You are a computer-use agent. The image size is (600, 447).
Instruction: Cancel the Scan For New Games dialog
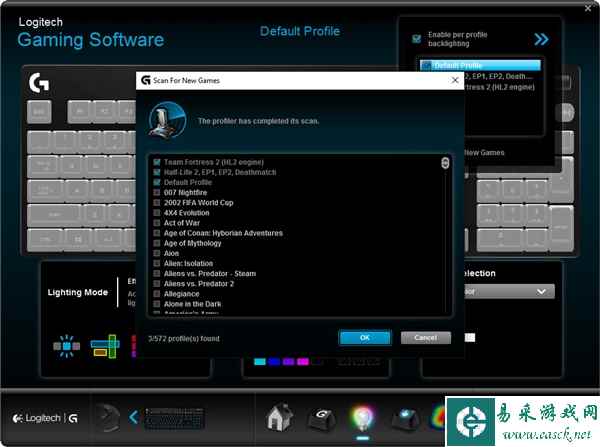coord(426,338)
